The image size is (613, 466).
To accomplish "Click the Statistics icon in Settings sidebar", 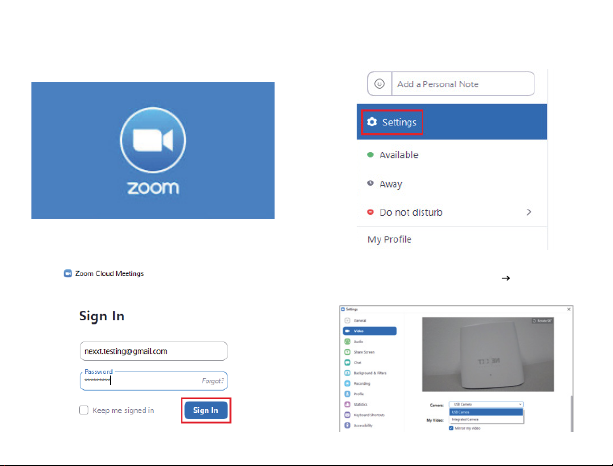I will pyautogui.click(x=347, y=404).
